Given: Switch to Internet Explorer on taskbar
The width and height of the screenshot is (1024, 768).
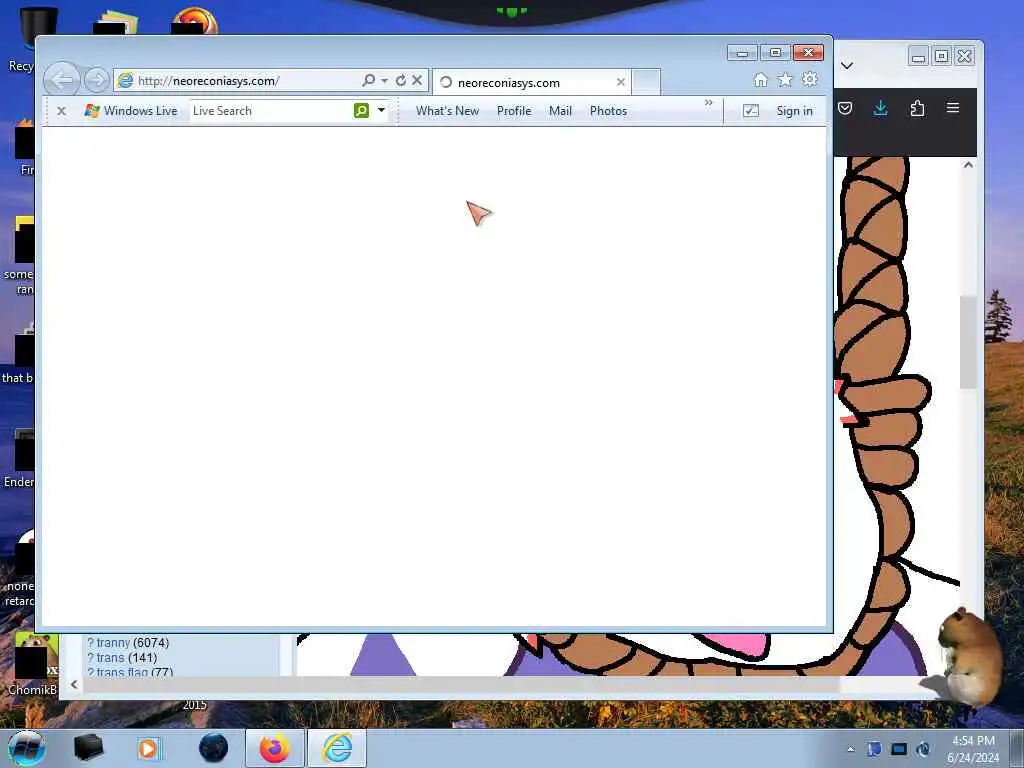Looking at the screenshot, I should 337,748.
